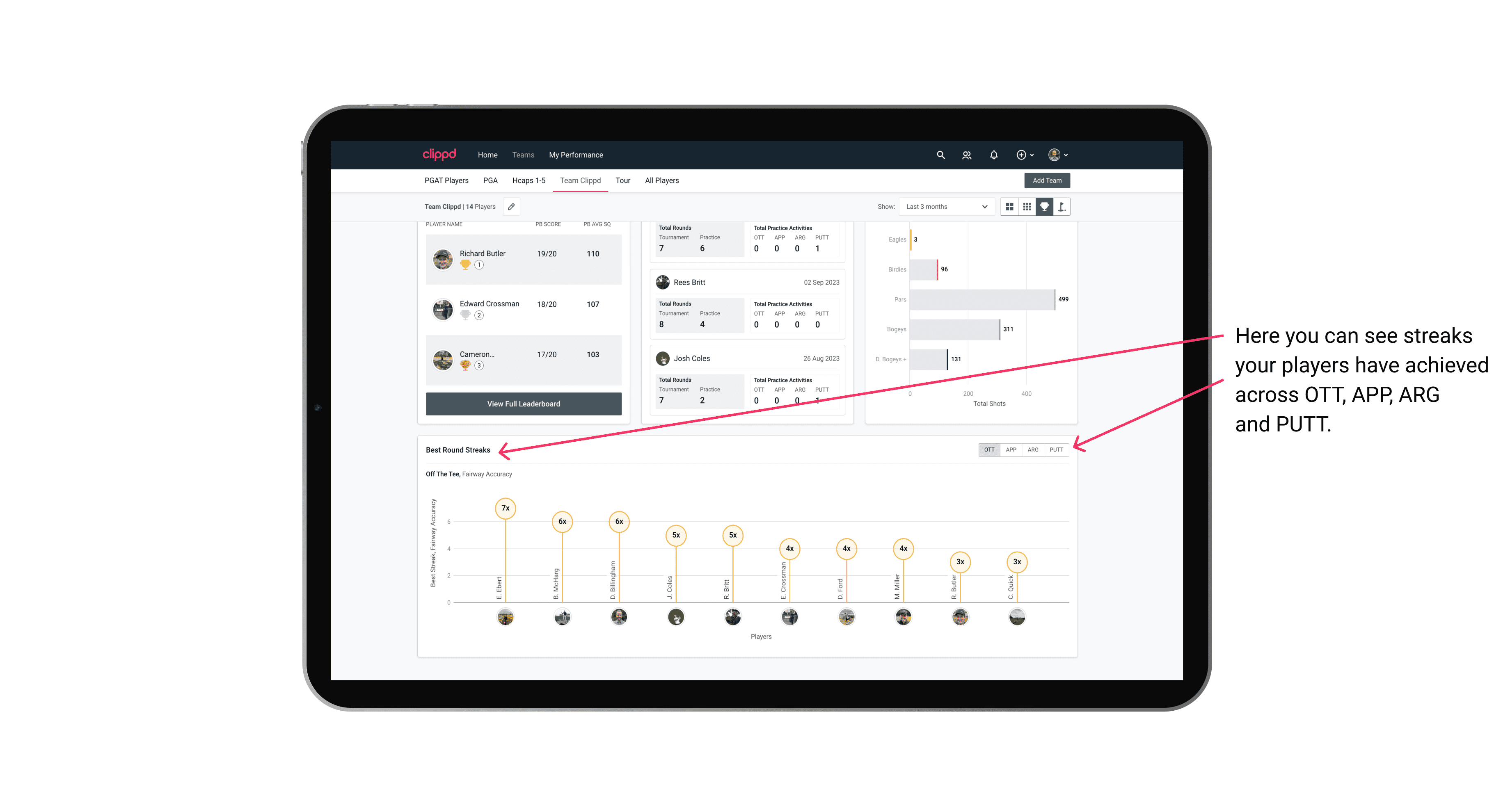Click the My Performance dropdown in navbar
Image resolution: width=1510 pixels, height=812 pixels.
pos(576,155)
